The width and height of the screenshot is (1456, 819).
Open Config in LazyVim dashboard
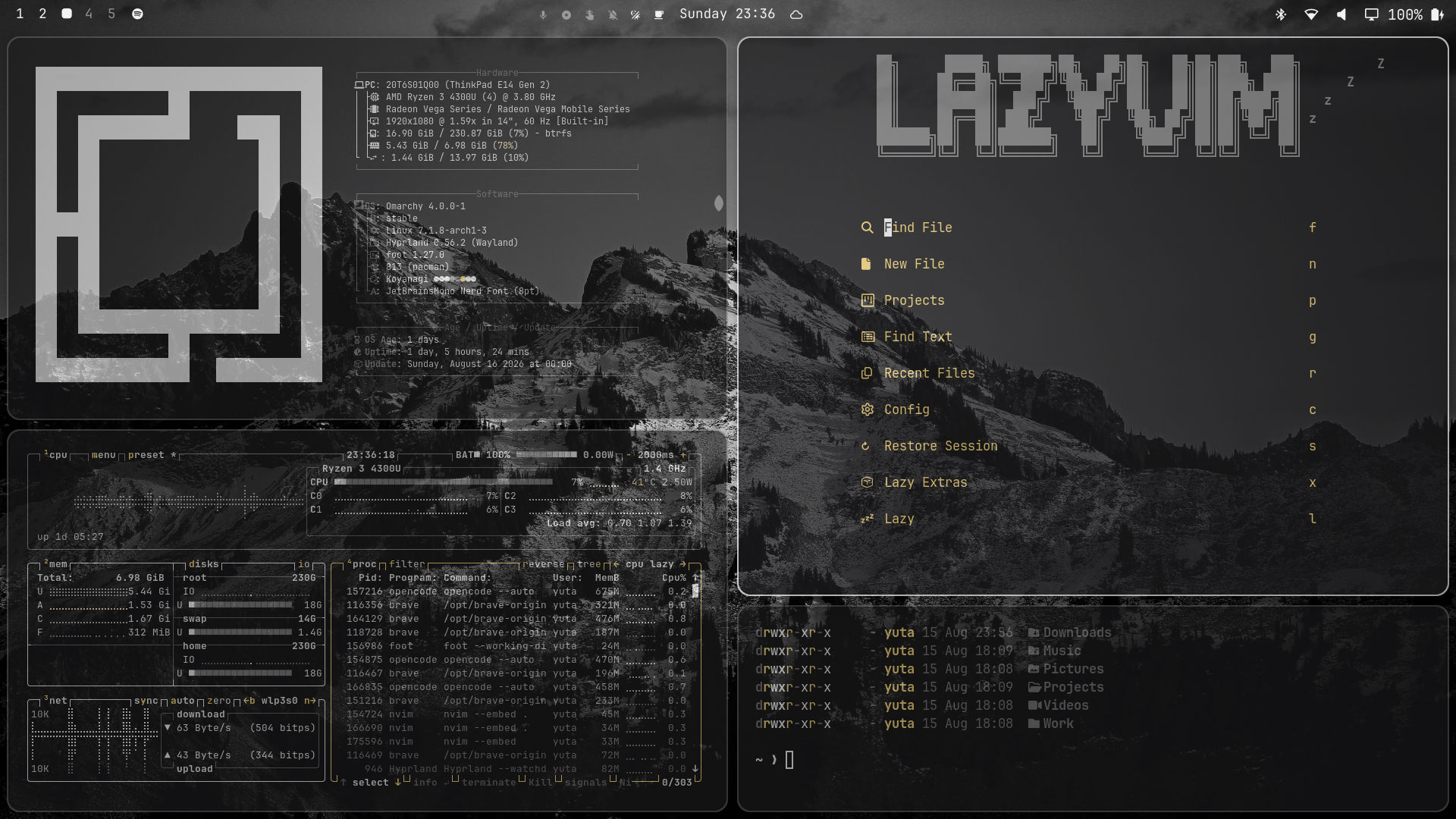pyautogui.click(x=906, y=409)
